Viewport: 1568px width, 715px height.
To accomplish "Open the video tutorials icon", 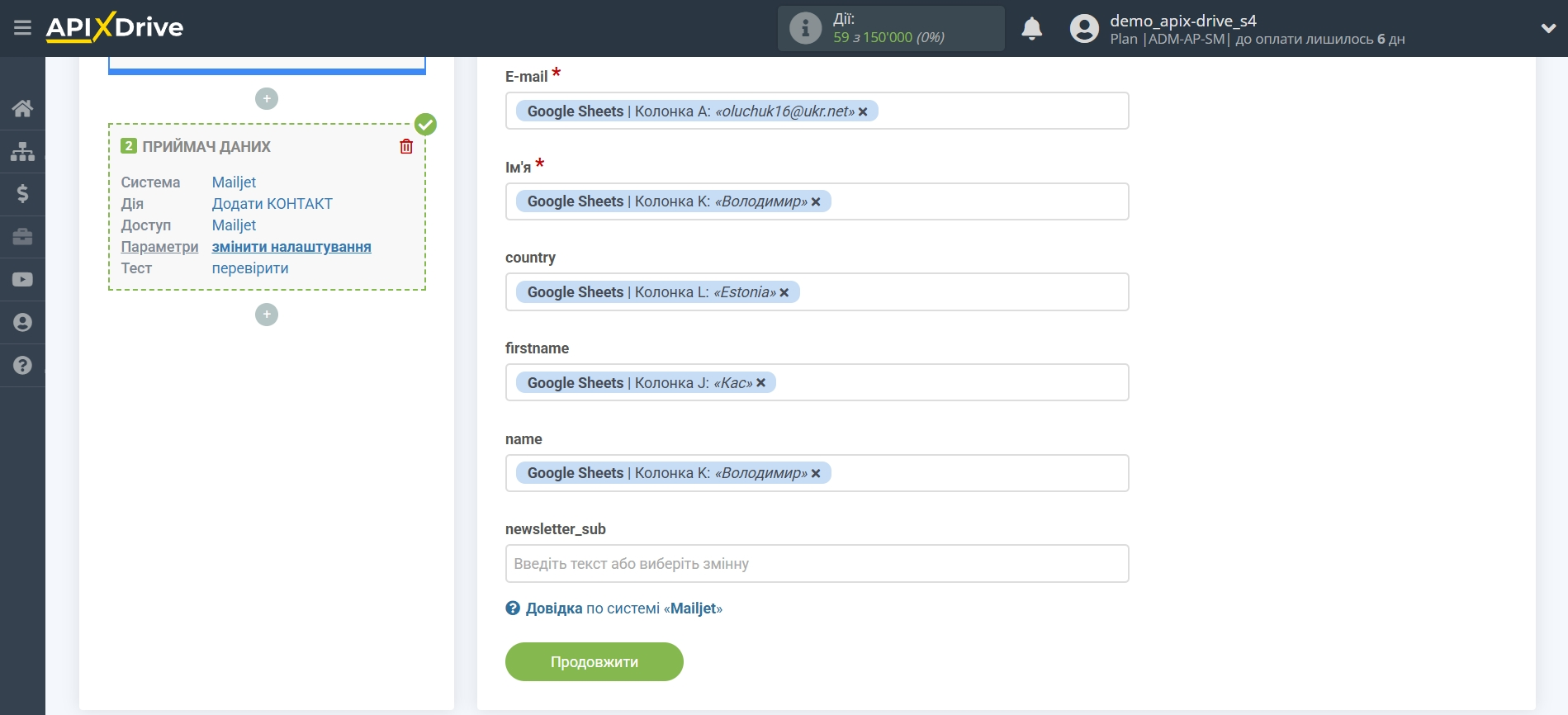I will click(x=22, y=280).
